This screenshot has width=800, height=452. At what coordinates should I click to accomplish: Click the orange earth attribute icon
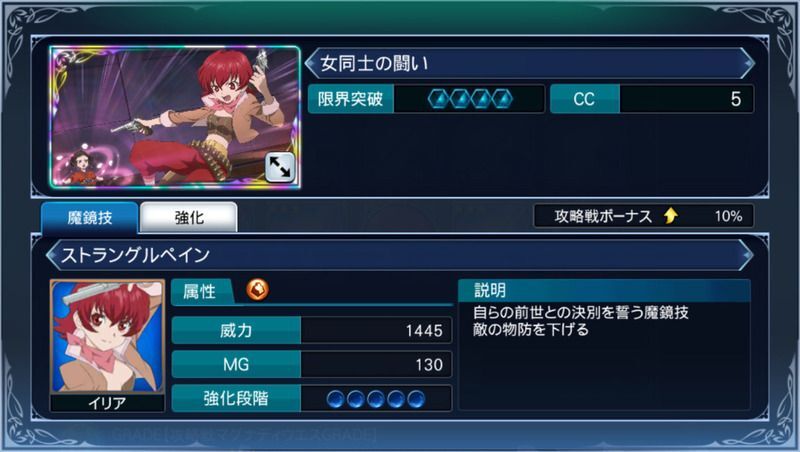[x=258, y=290]
